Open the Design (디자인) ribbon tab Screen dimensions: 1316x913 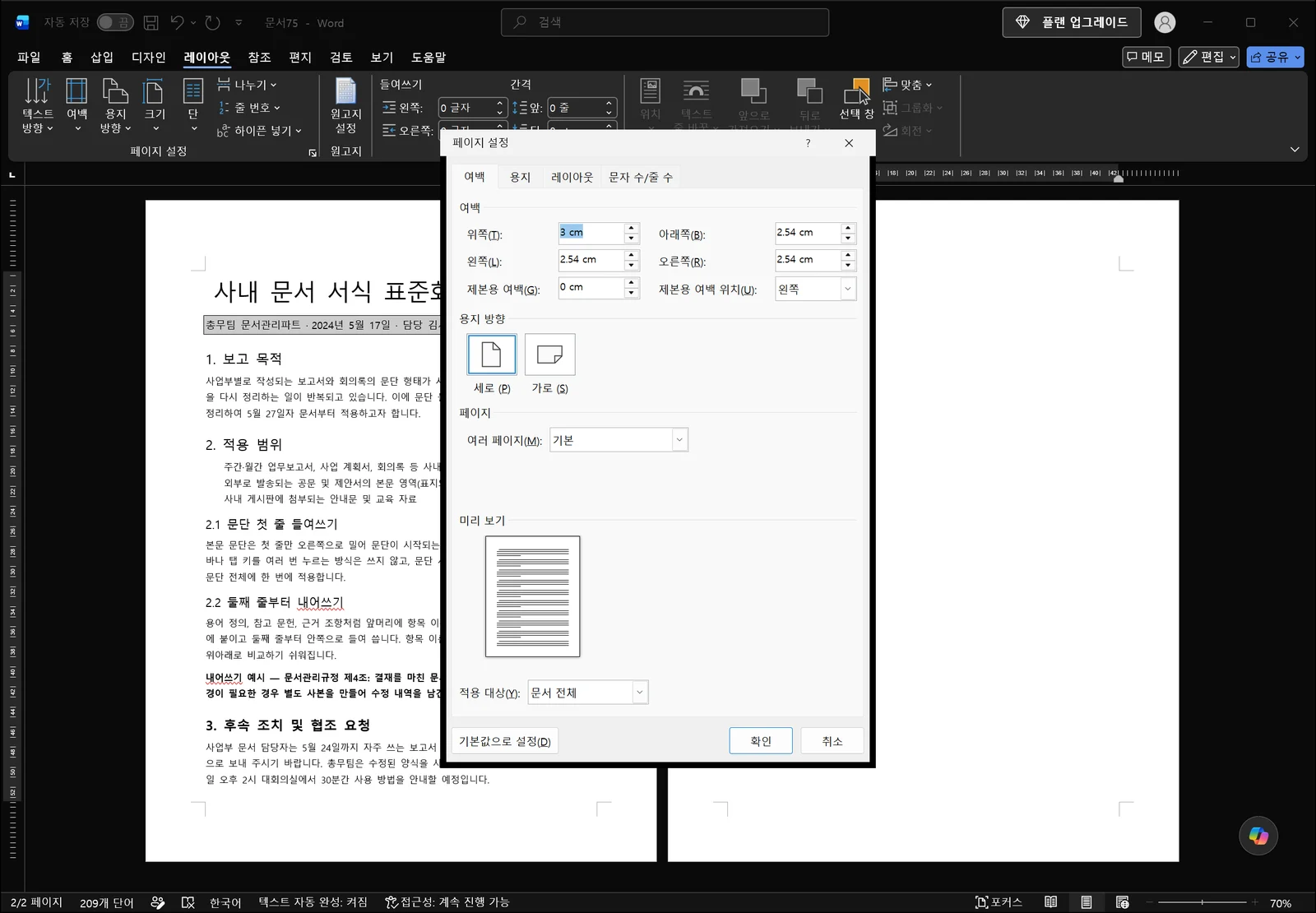coord(149,58)
